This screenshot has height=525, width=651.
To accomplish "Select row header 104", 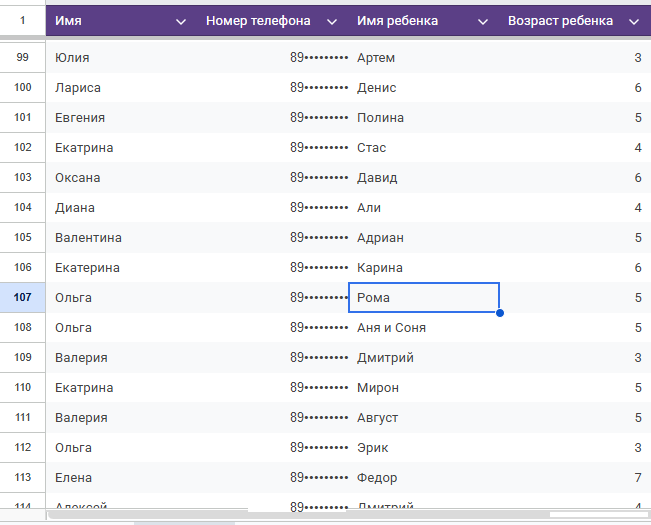I will tap(22, 207).
